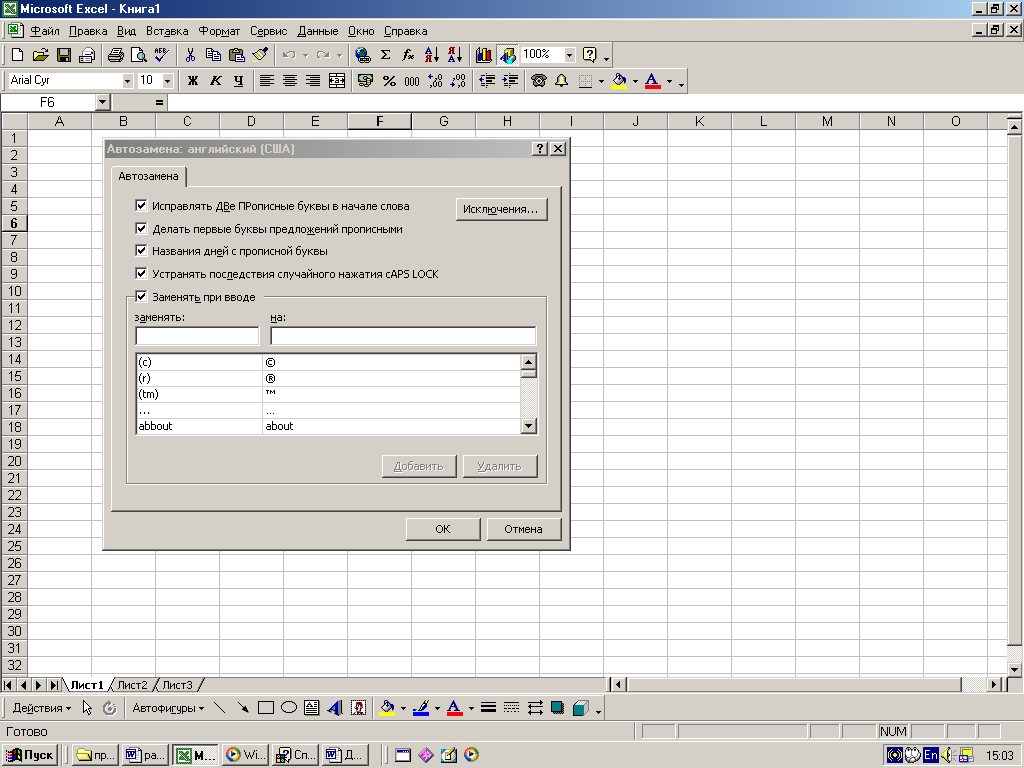Merge and center cells icon
1024x768 pixels.
coord(337,81)
